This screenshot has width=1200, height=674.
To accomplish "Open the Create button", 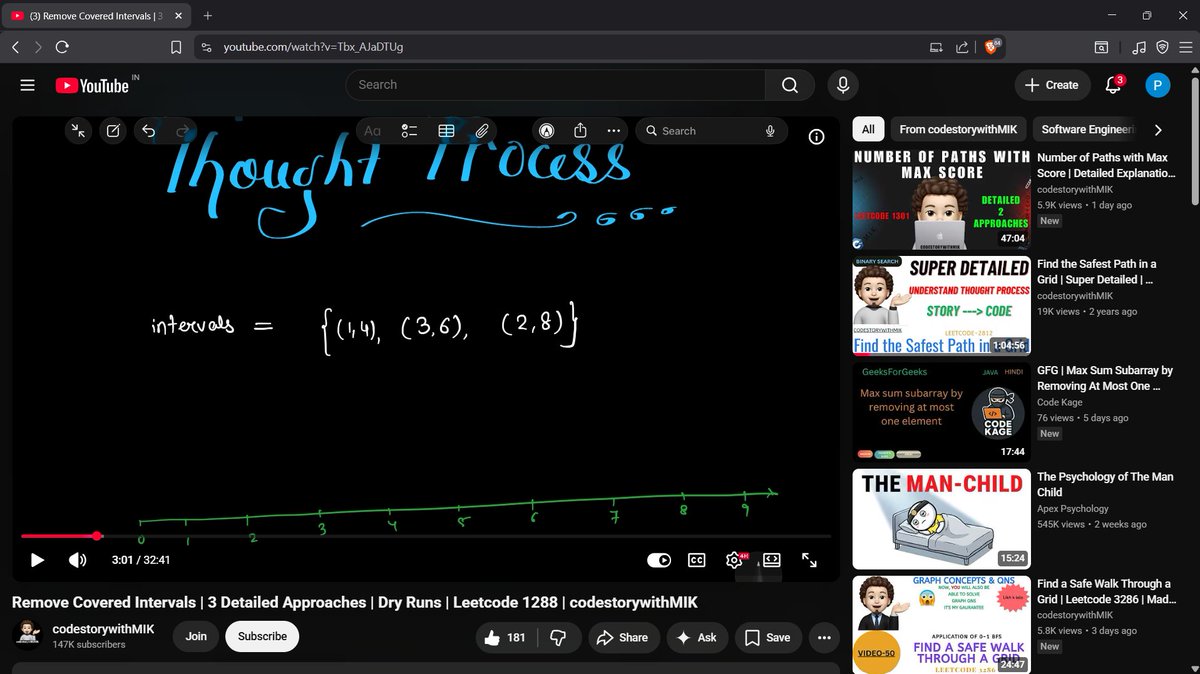I will [1052, 85].
